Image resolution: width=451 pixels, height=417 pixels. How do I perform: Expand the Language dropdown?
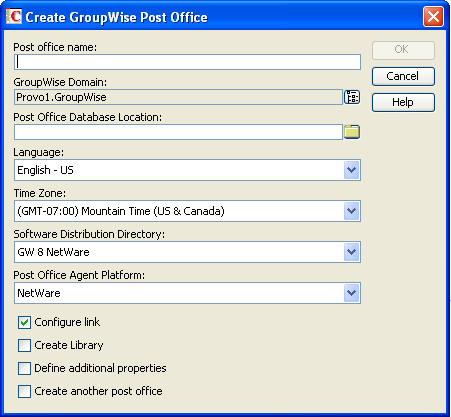352,170
